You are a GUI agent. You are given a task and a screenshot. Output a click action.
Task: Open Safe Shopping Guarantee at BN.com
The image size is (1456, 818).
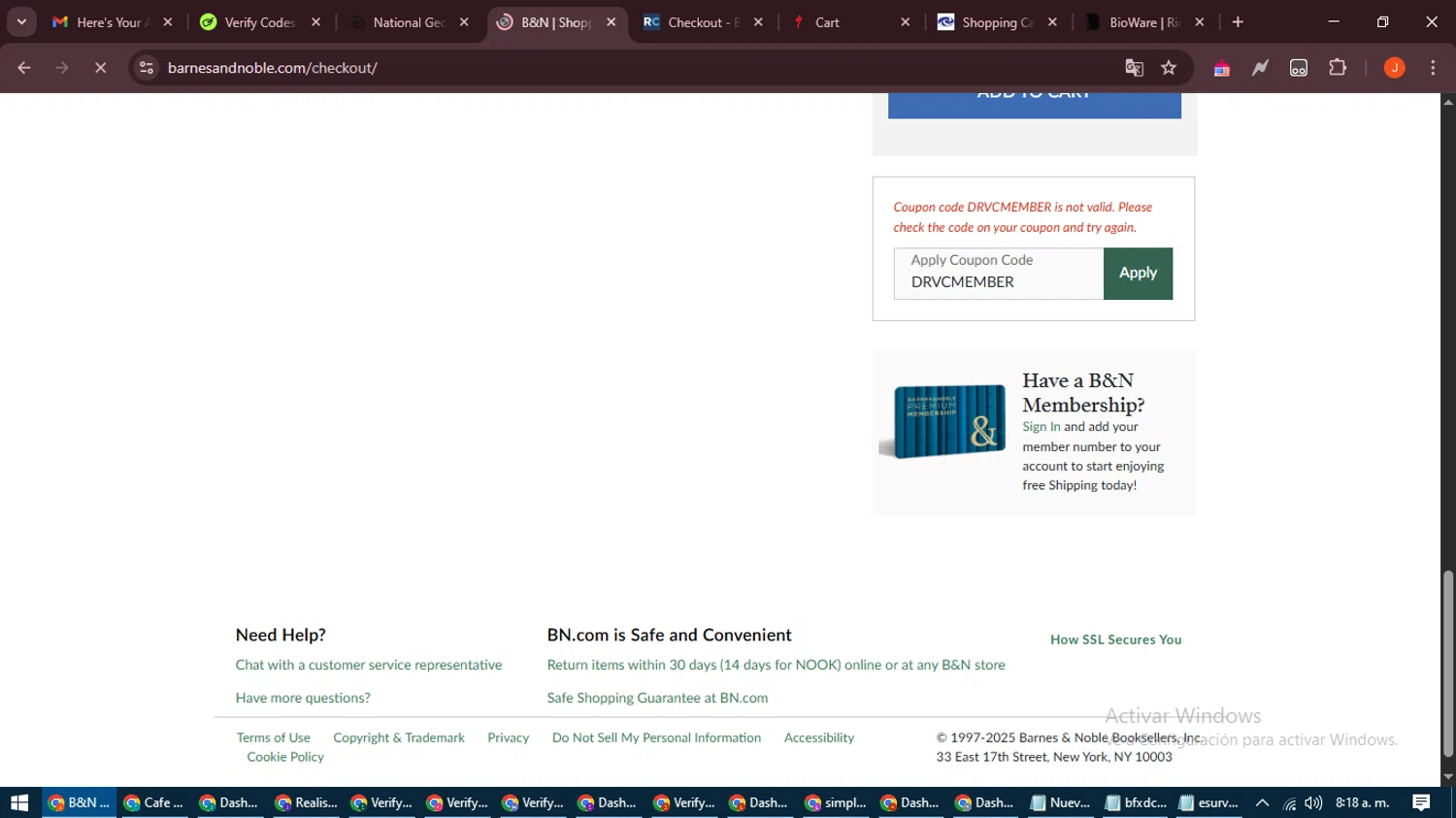657,698
